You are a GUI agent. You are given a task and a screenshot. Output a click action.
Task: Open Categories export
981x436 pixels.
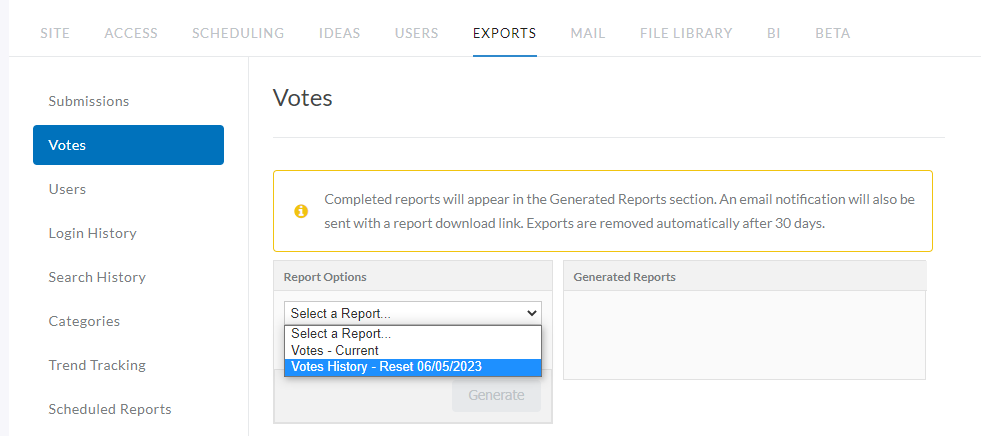pos(84,321)
